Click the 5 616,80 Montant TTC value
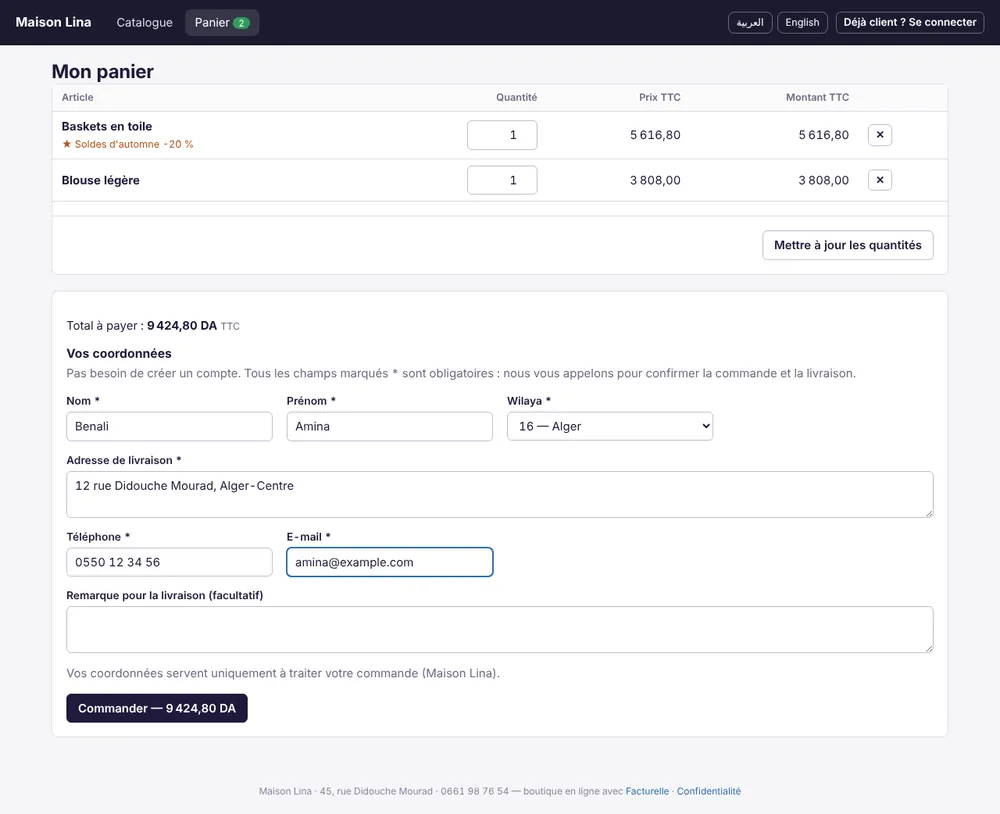This screenshot has width=1000, height=814. (x=823, y=135)
